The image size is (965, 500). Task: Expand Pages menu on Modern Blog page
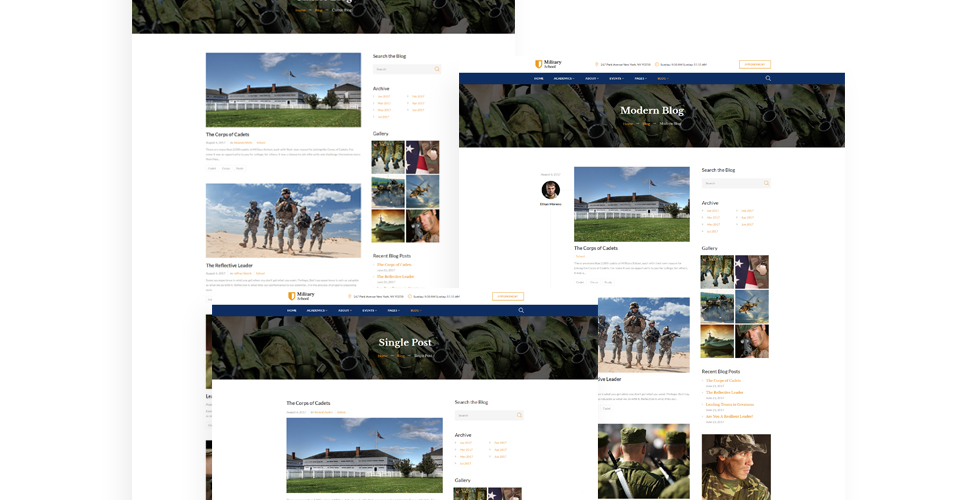point(641,78)
